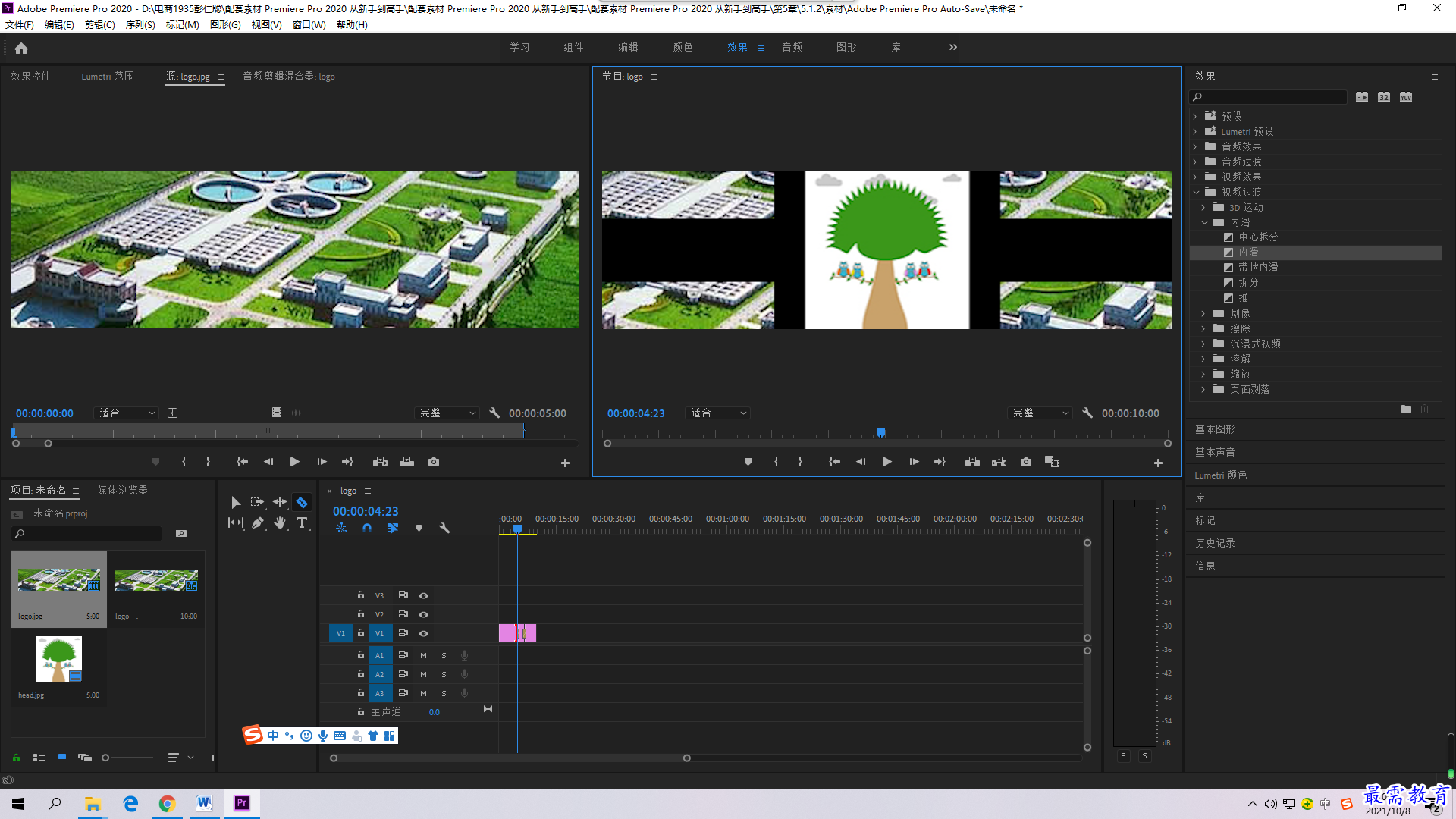Expand the 溶解 transitions folder
Screen dimensions: 1456x819
[x=1203, y=359]
